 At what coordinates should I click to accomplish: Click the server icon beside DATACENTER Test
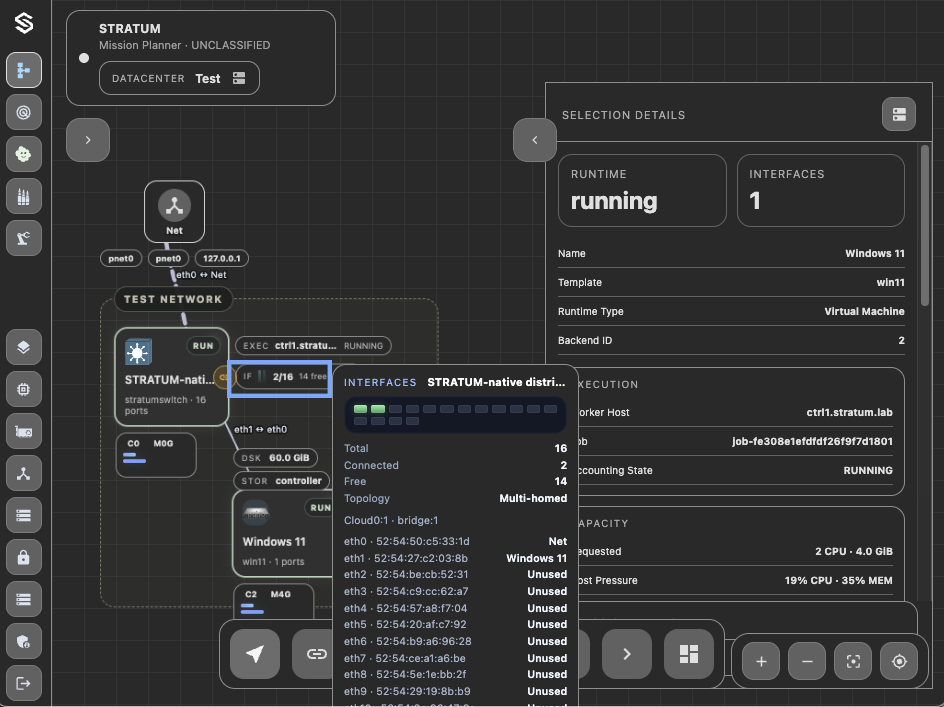click(x=239, y=78)
